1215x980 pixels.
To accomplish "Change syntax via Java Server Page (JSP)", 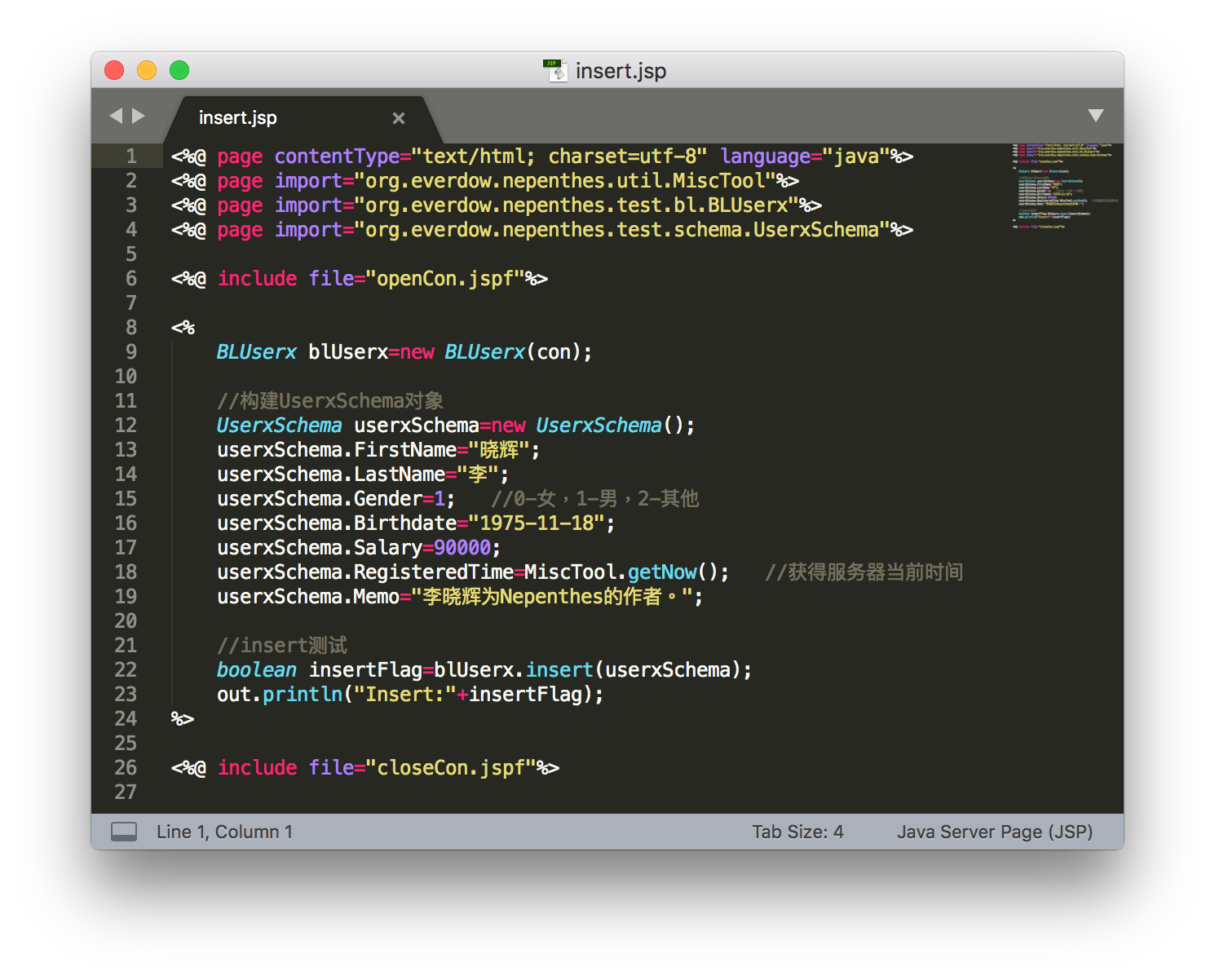I will pyautogui.click(x=995, y=832).
